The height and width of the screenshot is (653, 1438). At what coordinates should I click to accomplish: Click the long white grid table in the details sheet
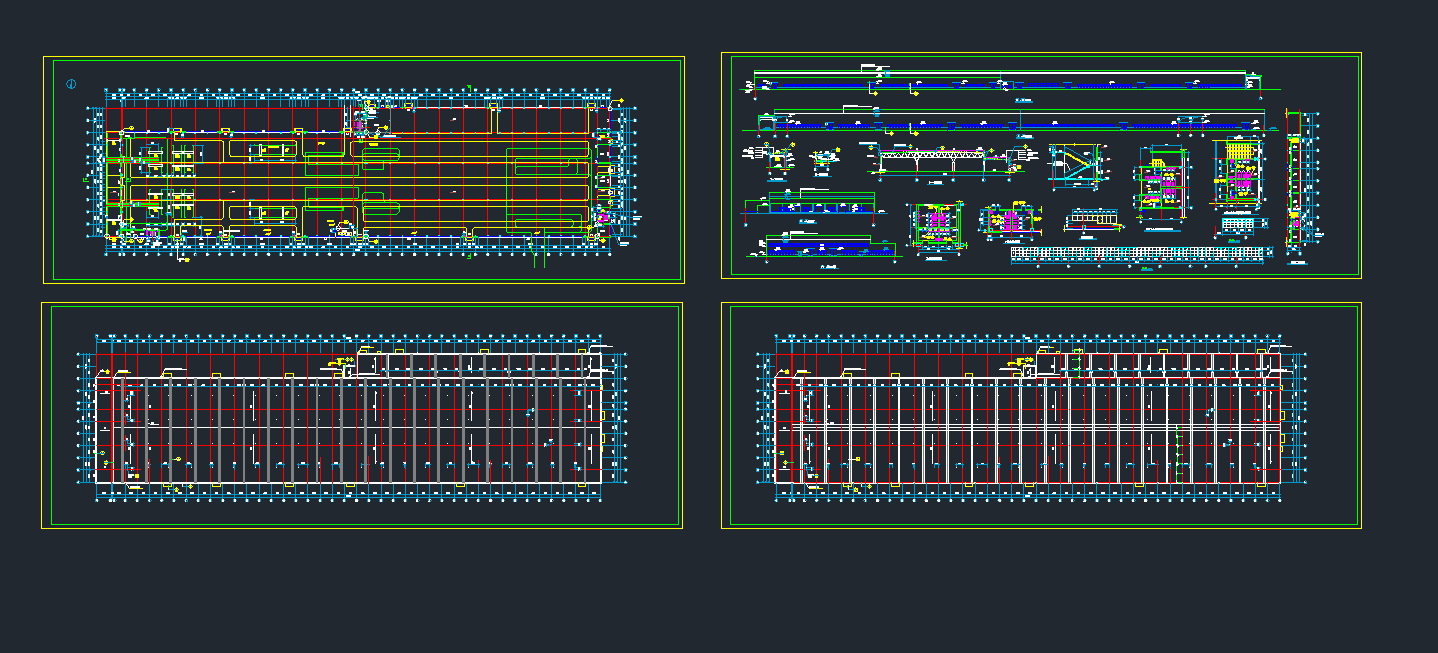pyautogui.click(x=1142, y=254)
